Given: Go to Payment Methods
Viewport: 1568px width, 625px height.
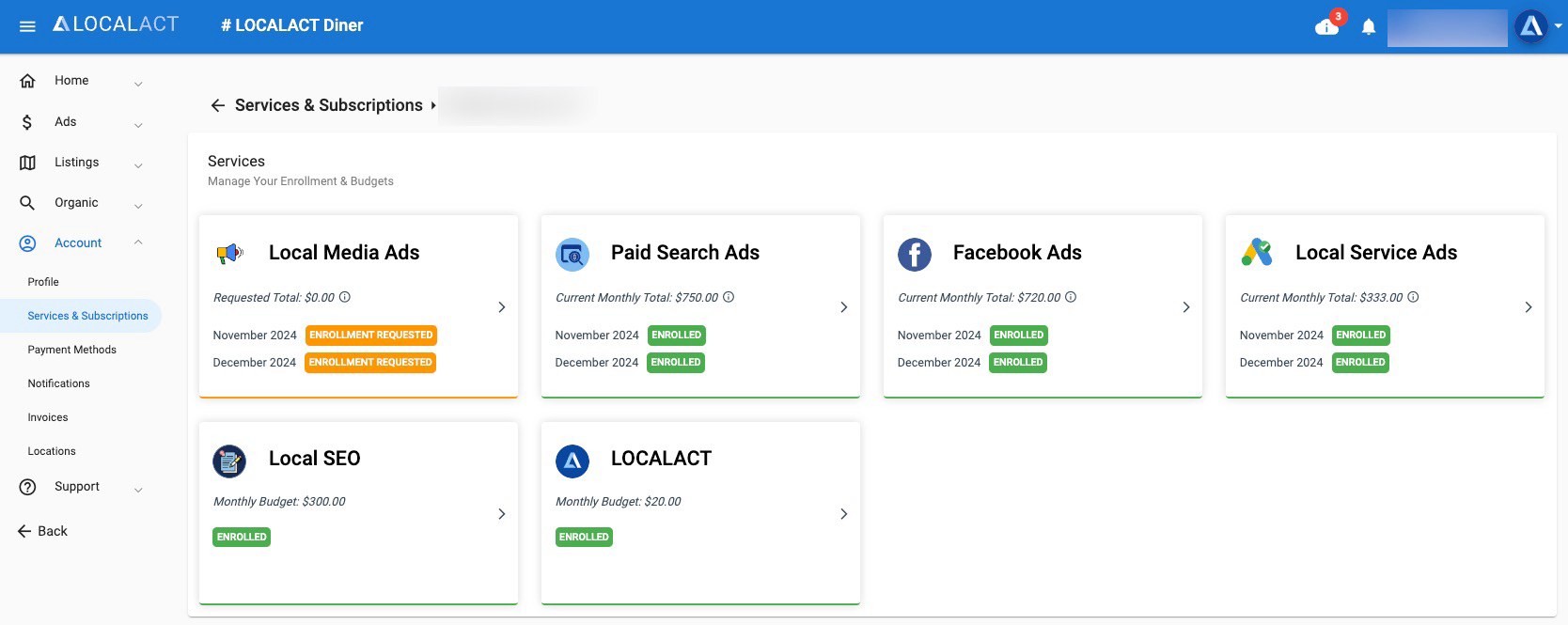Looking at the screenshot, I should tap(72, 350).
